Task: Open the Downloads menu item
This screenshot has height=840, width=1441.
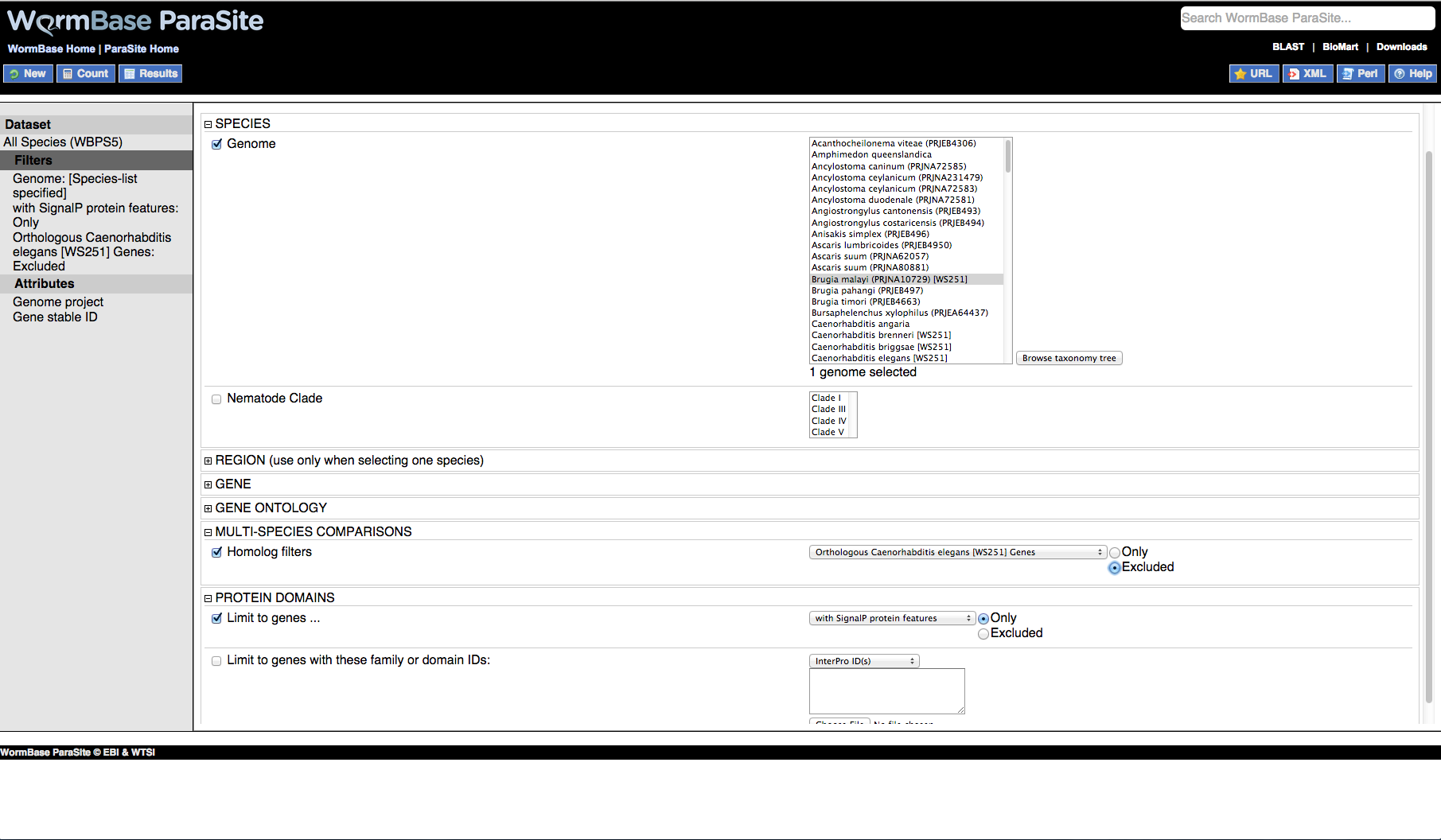Action: tap(1401, 47)
